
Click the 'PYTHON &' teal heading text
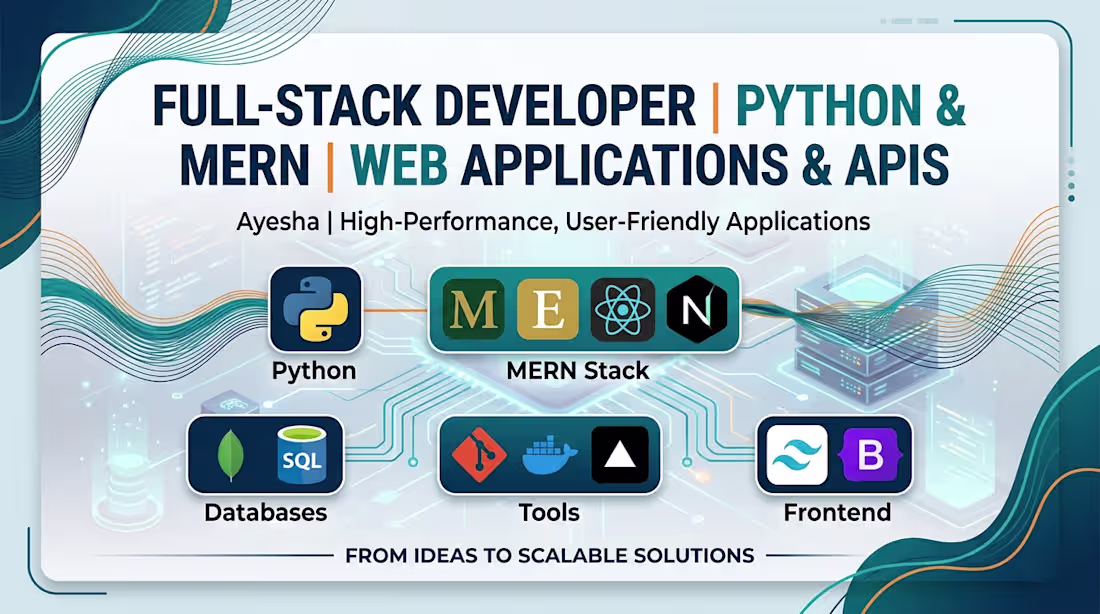point(850,106)
